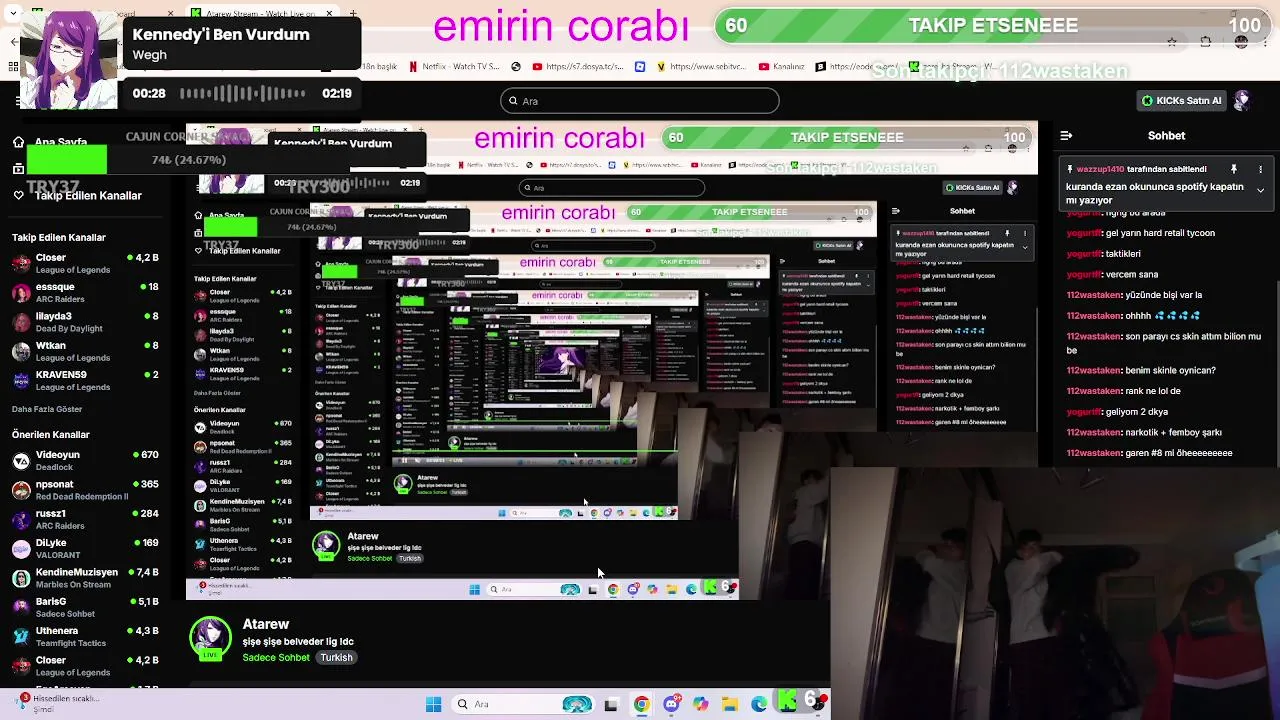Click wazzup1410 username in pinned message

[1100, 169]
